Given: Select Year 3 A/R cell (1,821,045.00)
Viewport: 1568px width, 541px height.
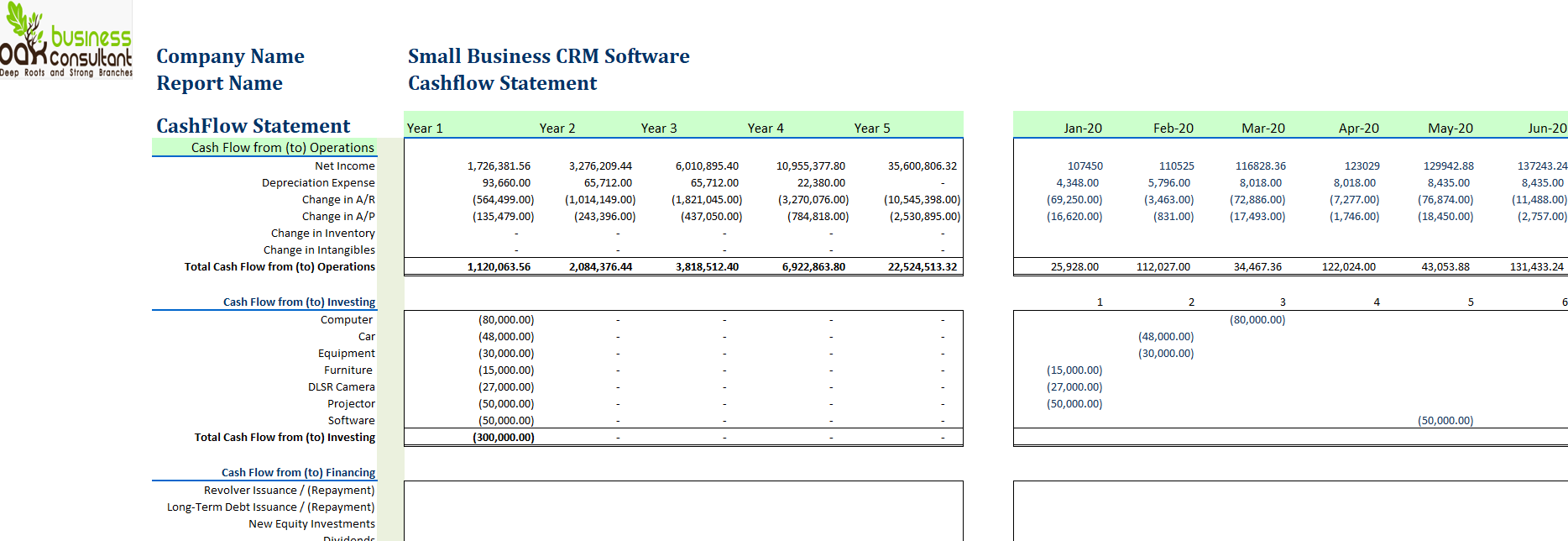Looking at the screenshot, I should pos(707,200).
